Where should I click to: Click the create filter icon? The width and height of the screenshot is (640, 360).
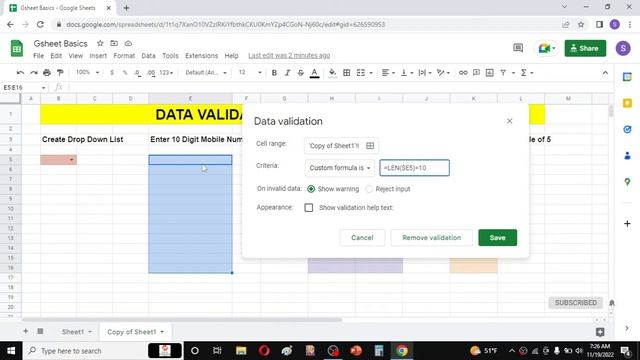click(x=503, y=73)
